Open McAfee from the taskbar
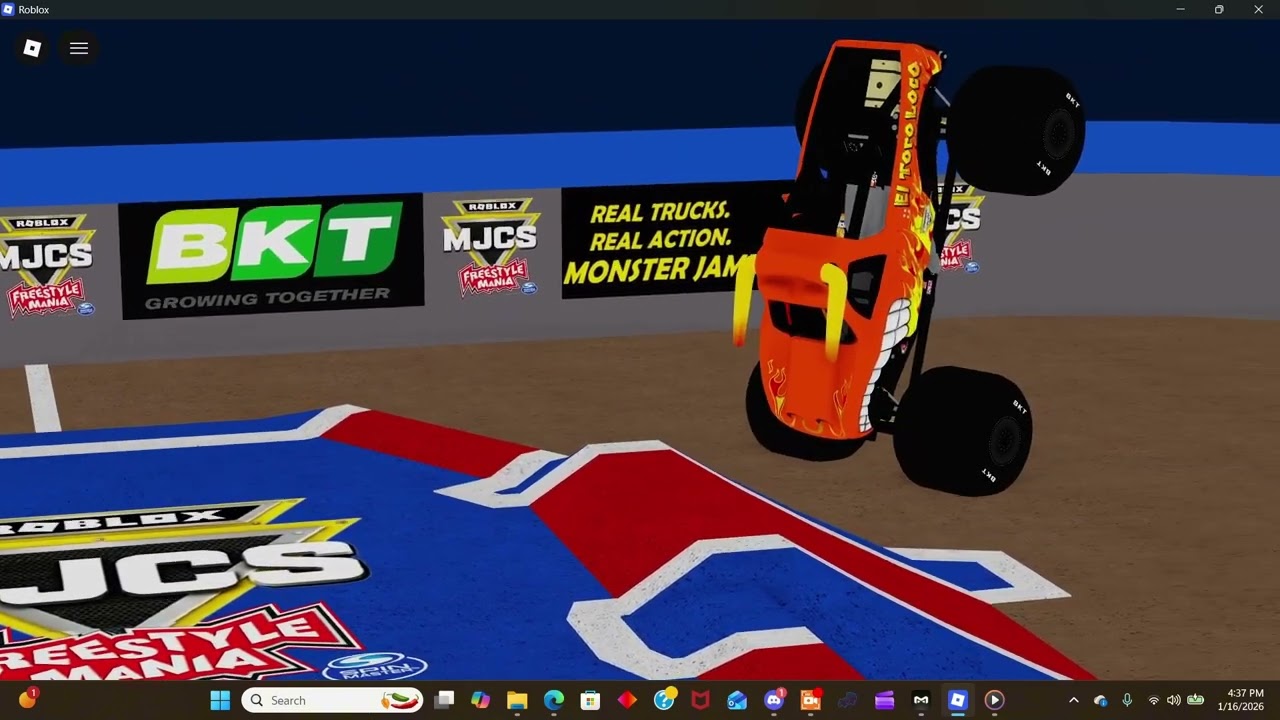 tap(700, 700)
